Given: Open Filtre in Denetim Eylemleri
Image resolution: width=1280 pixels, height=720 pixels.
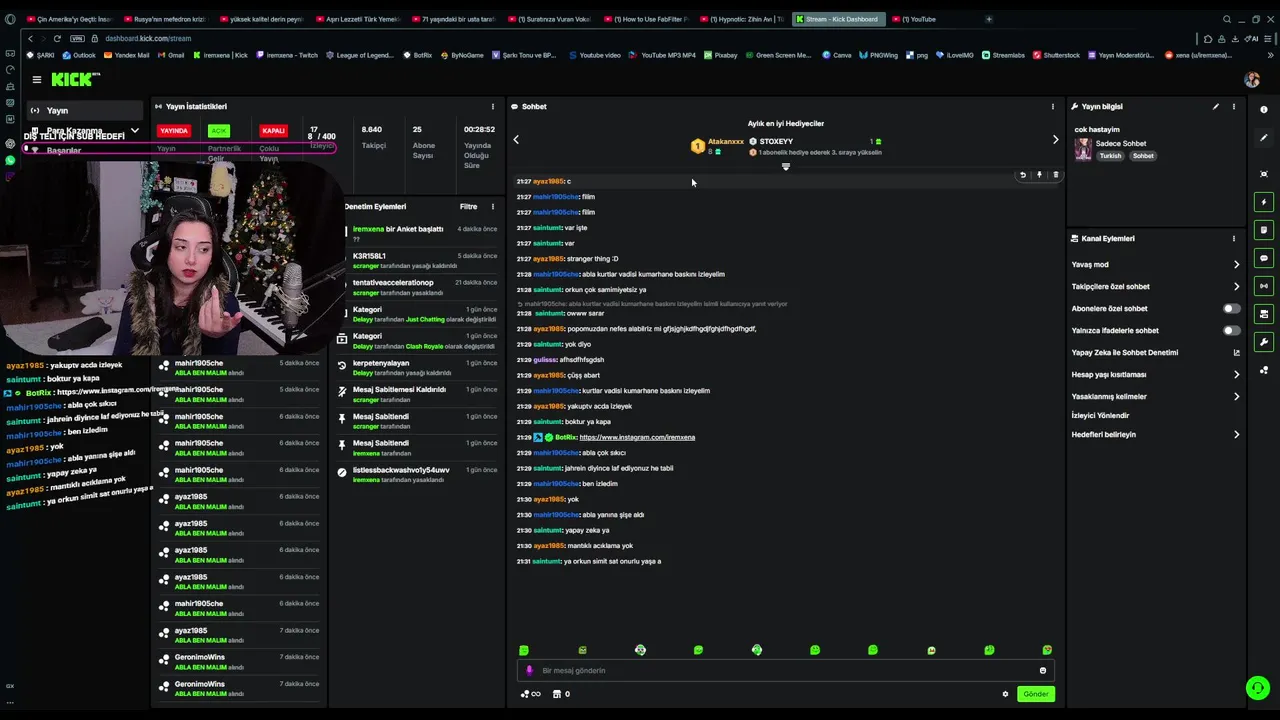Looking at the screenshot, I should click(x=468, y=206).
